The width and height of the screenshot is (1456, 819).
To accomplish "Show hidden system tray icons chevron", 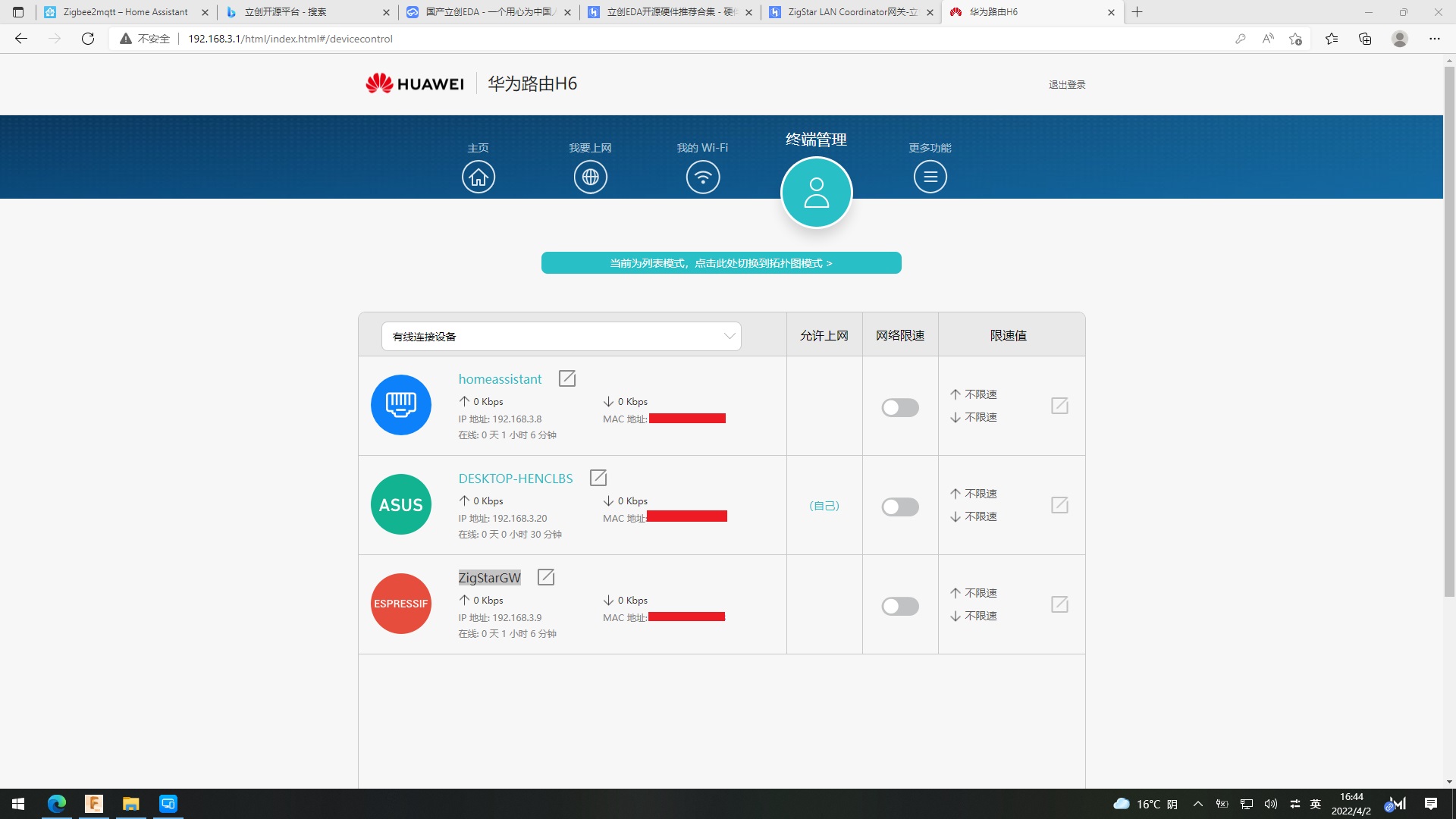I will 1197,804.
